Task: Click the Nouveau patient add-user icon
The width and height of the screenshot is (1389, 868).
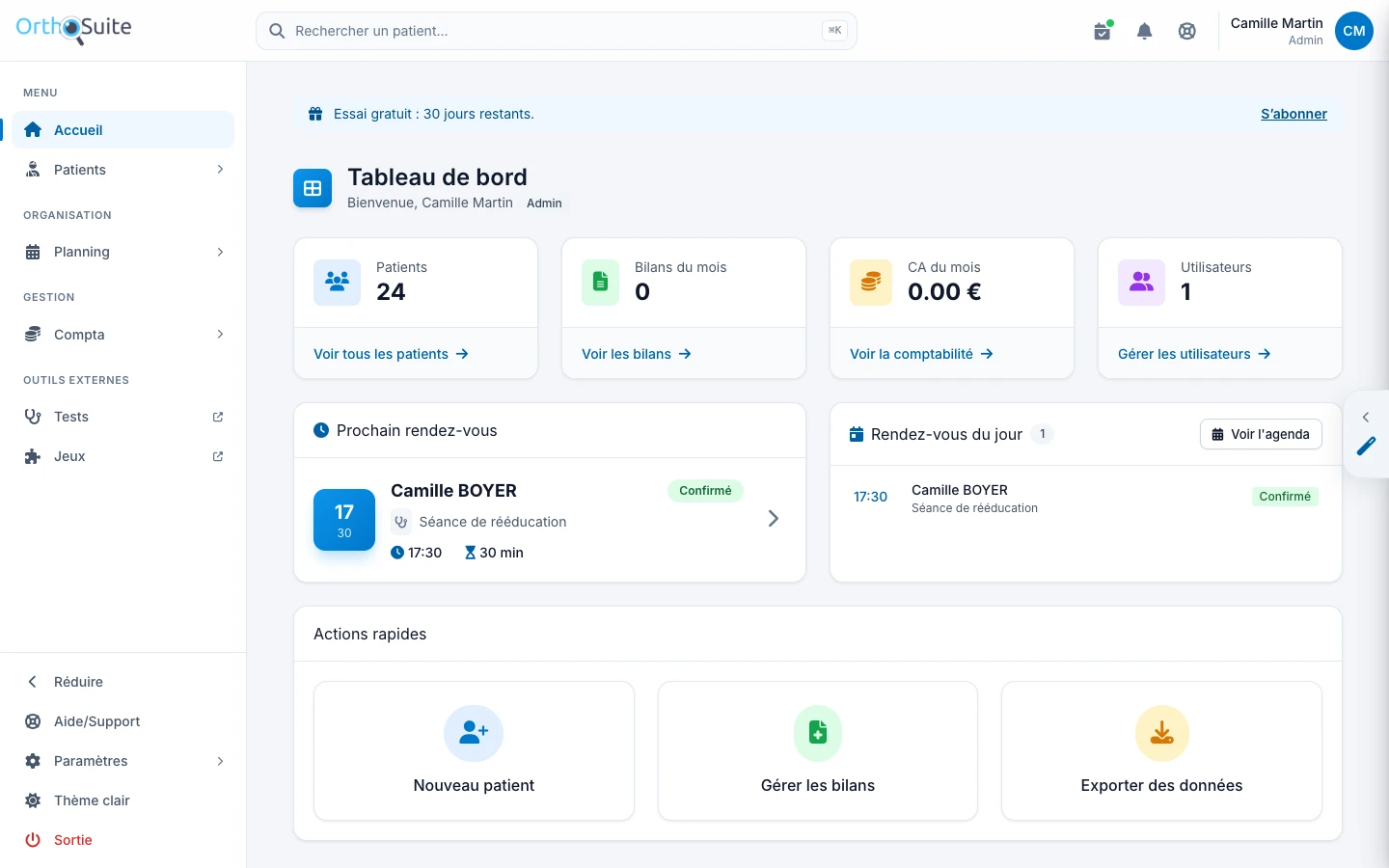Action: tap(474, 733)
